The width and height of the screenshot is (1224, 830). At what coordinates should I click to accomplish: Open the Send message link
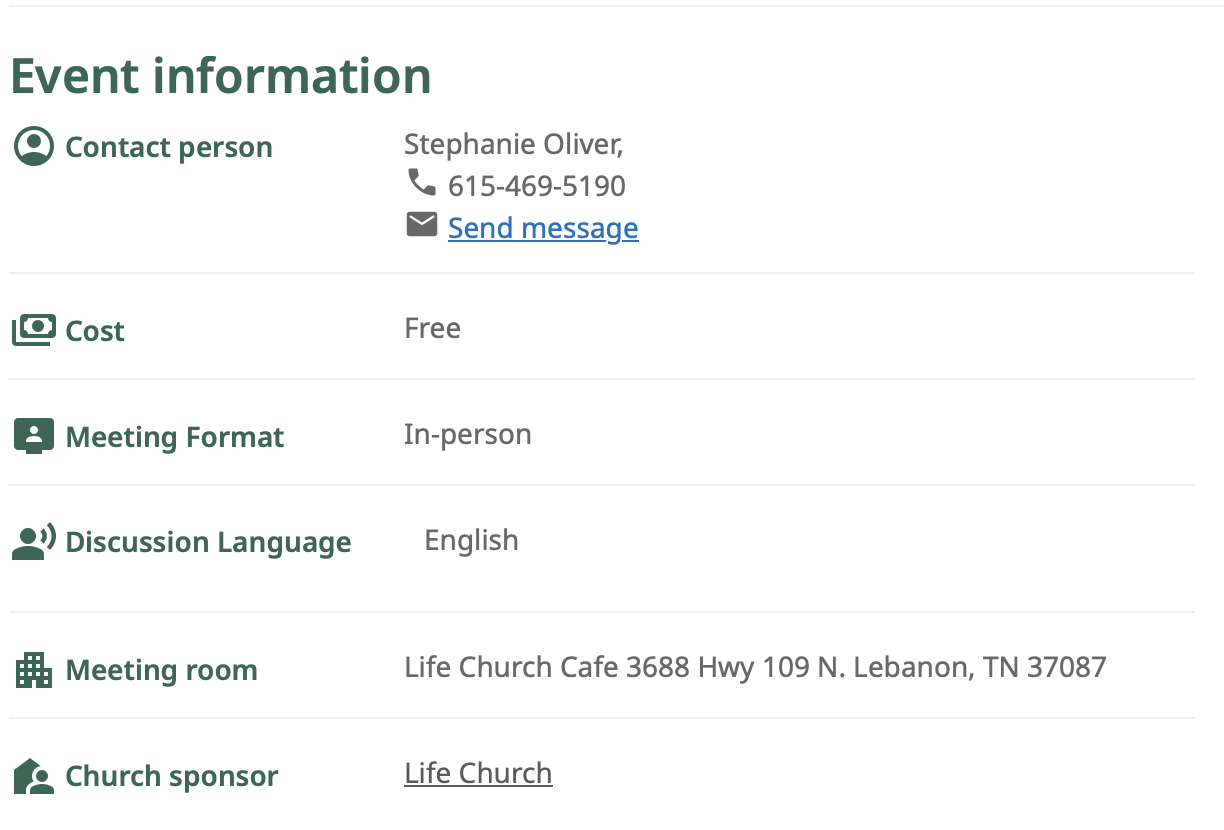click(x=543, y=228)
